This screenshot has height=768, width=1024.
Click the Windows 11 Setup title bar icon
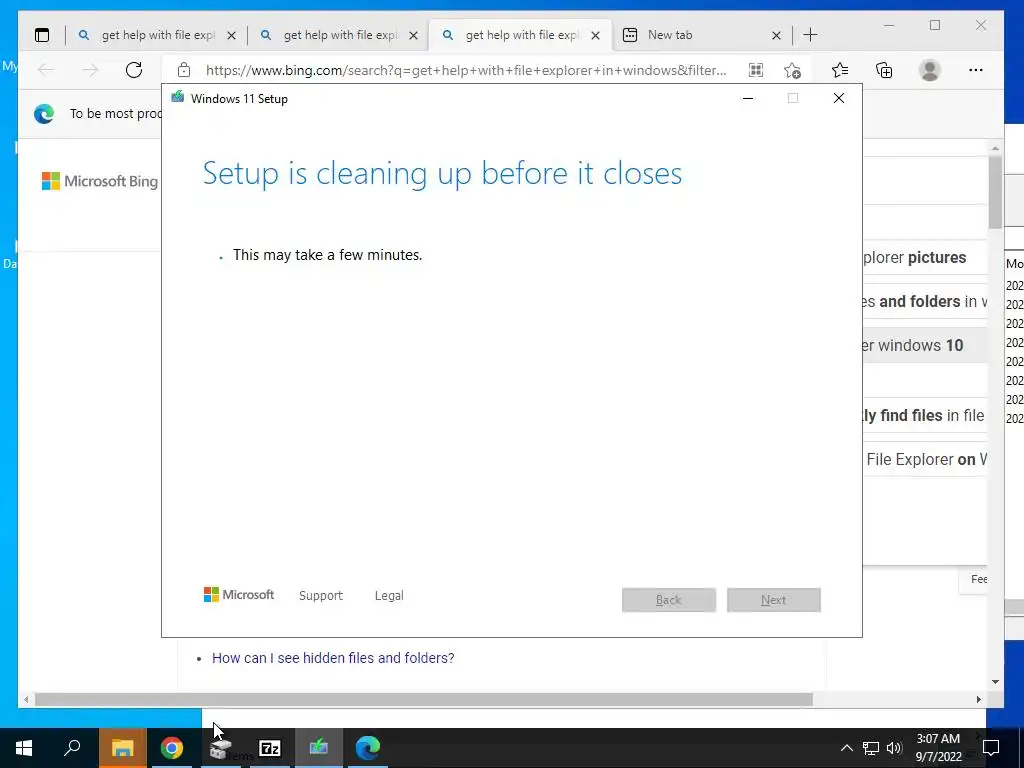(178, 97)
